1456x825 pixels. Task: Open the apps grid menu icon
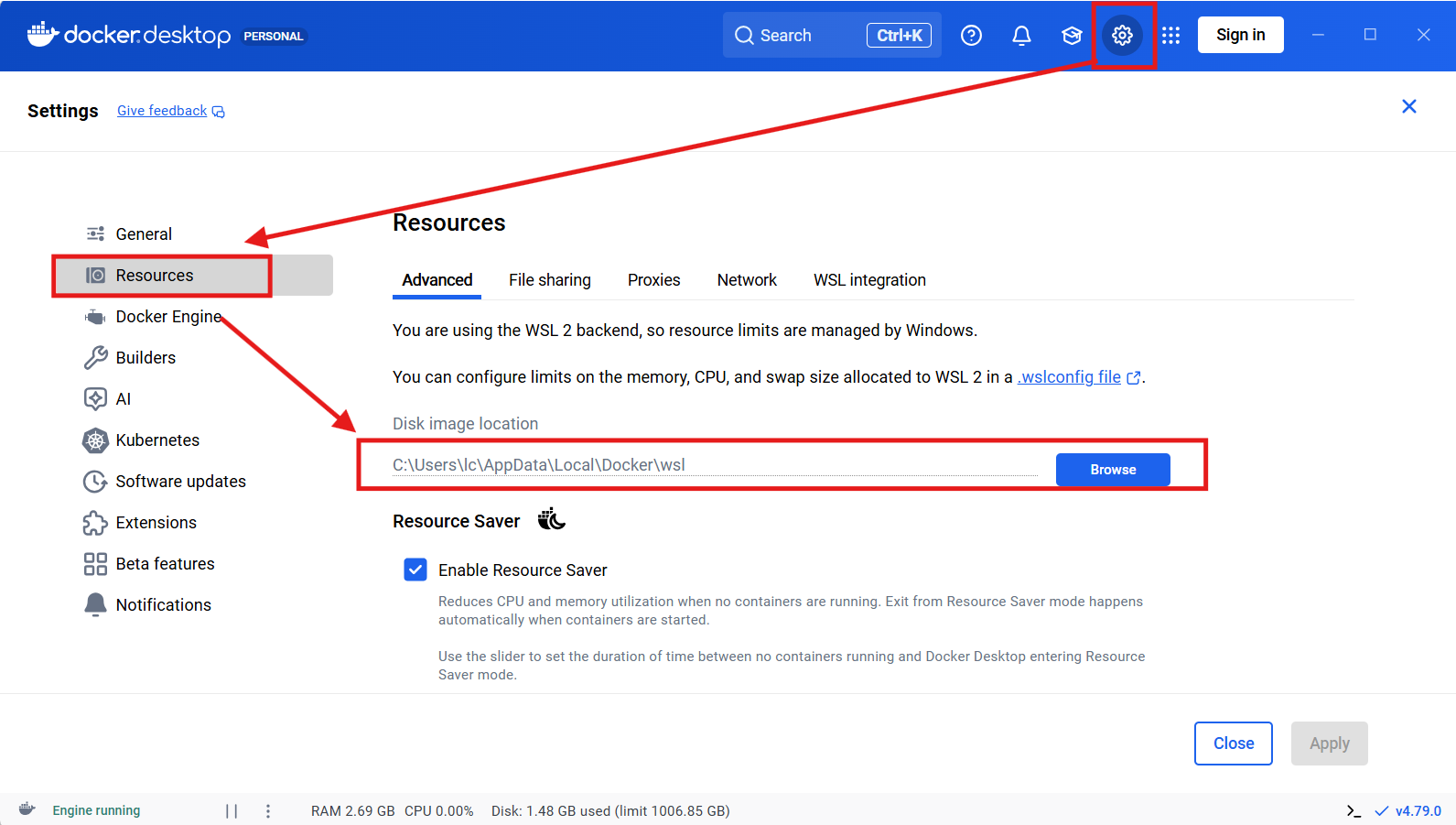click(x=1170, y=36)
